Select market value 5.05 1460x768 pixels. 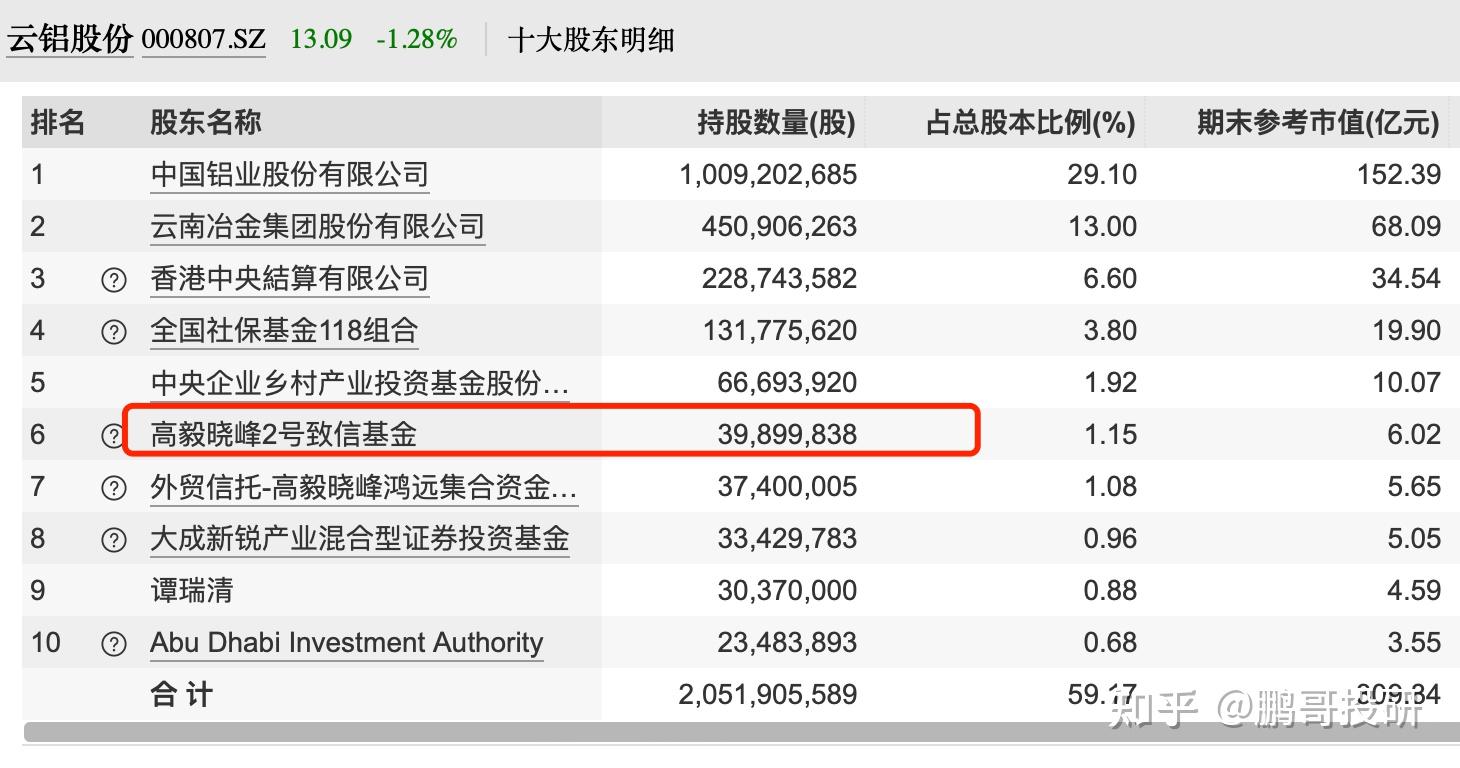(1414, 539)
